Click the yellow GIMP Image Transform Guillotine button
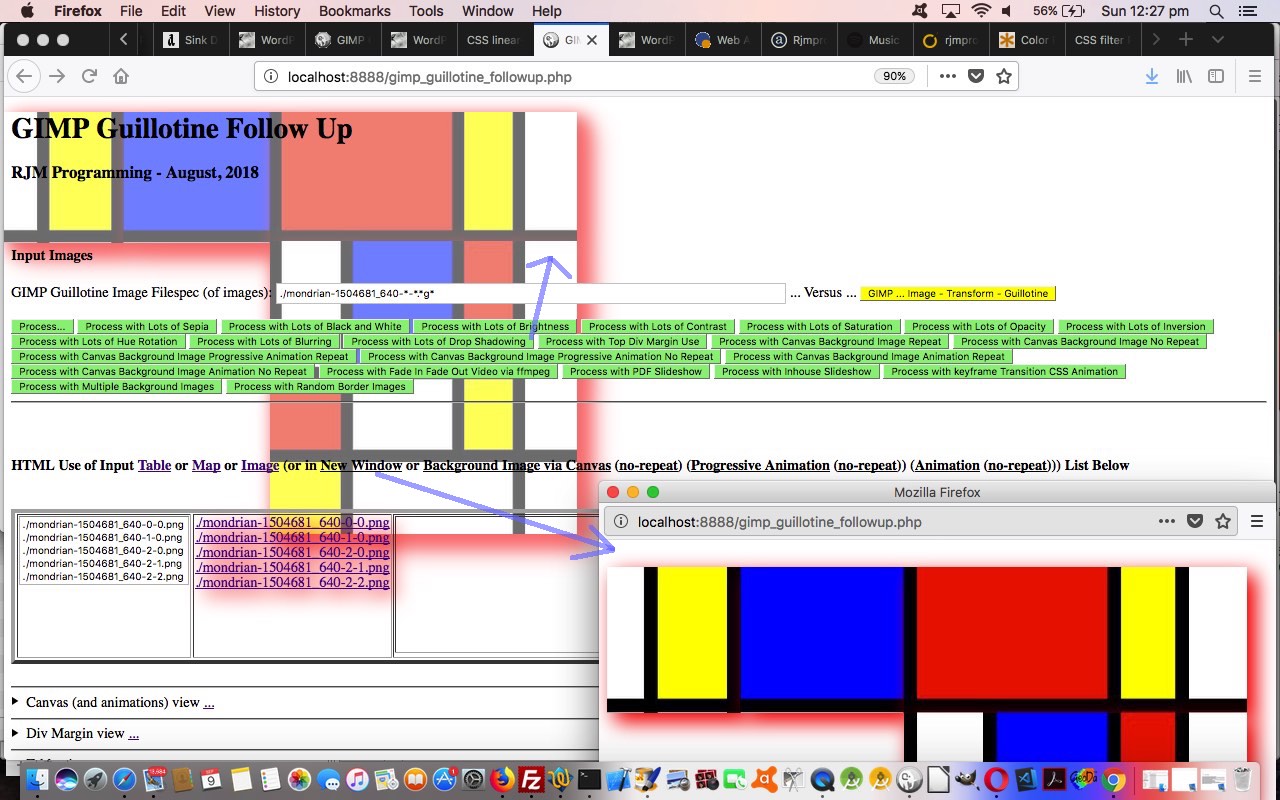 pos(958,294)
